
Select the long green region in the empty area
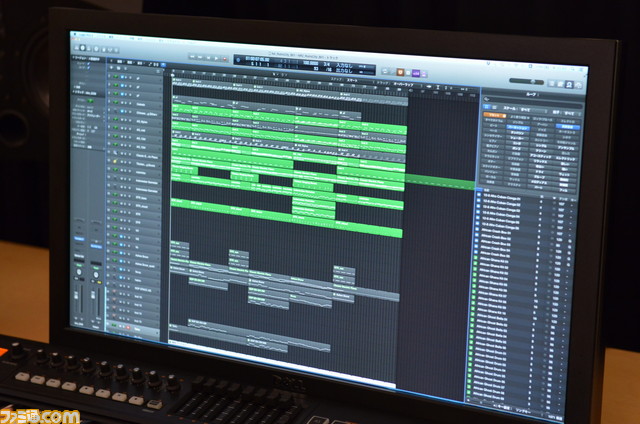[x=440, y=182]
